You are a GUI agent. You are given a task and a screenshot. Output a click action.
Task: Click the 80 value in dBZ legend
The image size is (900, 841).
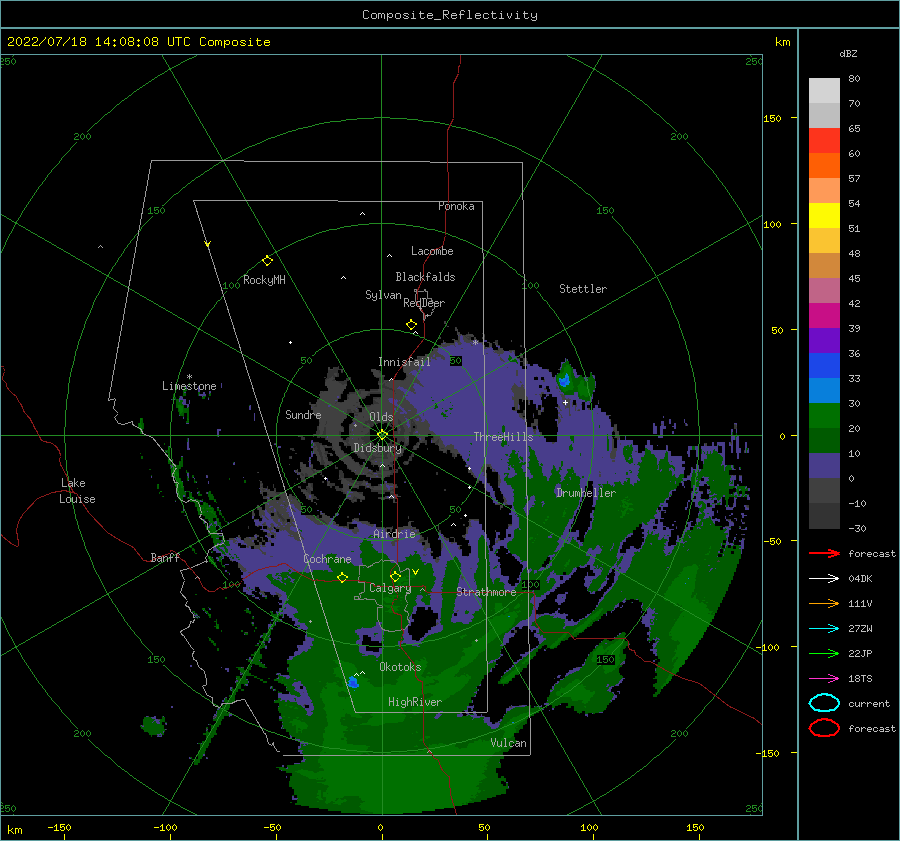click(854, 79)
